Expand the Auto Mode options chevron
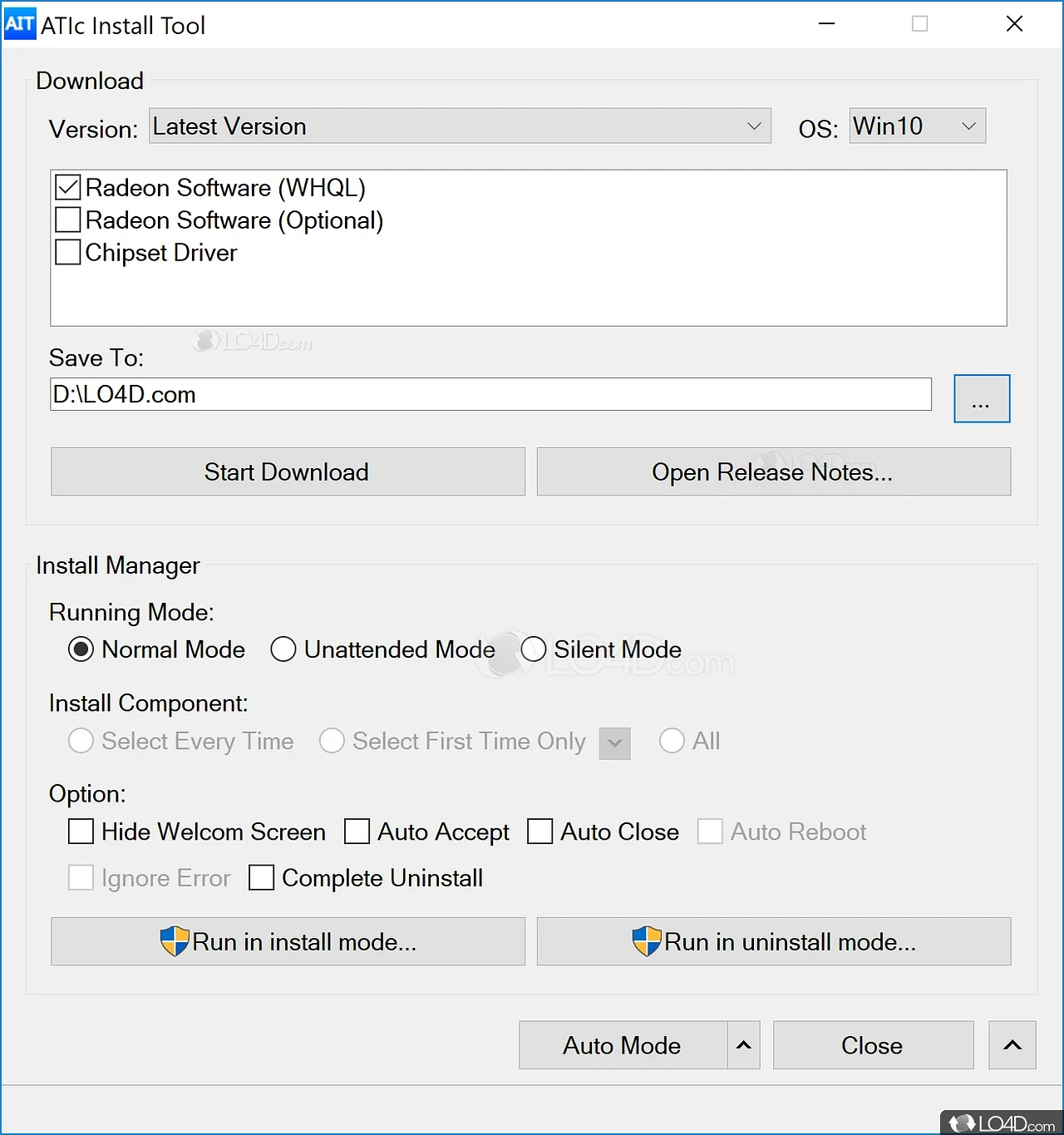The image size is (1064, 1135). pos(742,1045)
